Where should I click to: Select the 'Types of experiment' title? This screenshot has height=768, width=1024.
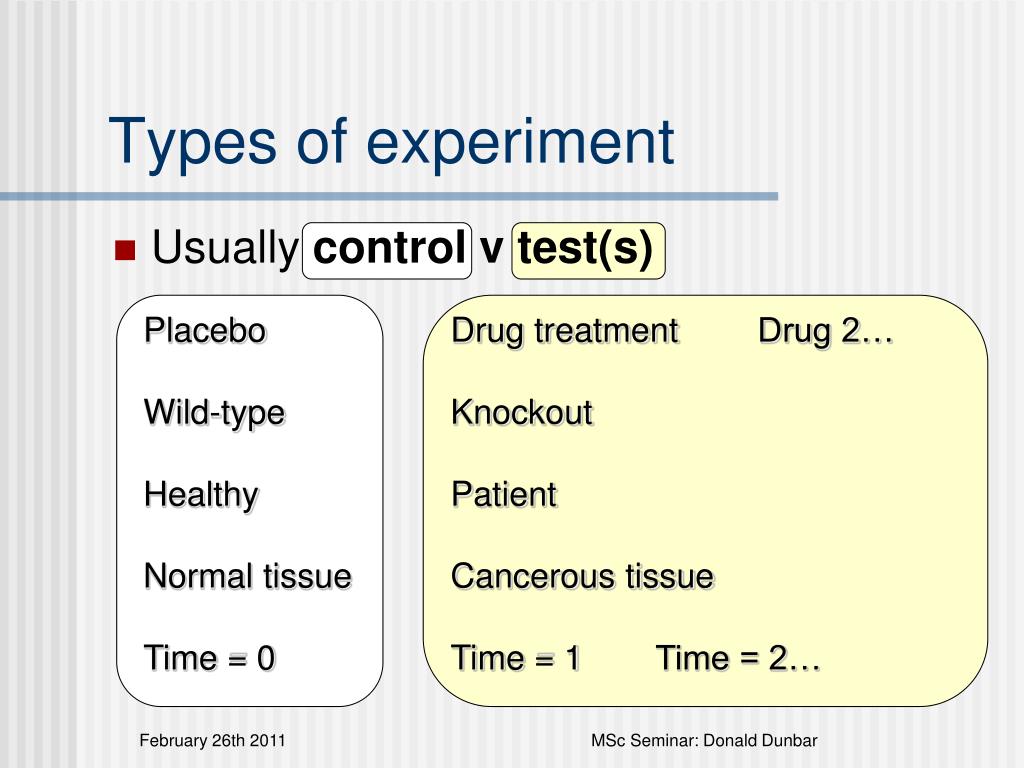[391, 142]
